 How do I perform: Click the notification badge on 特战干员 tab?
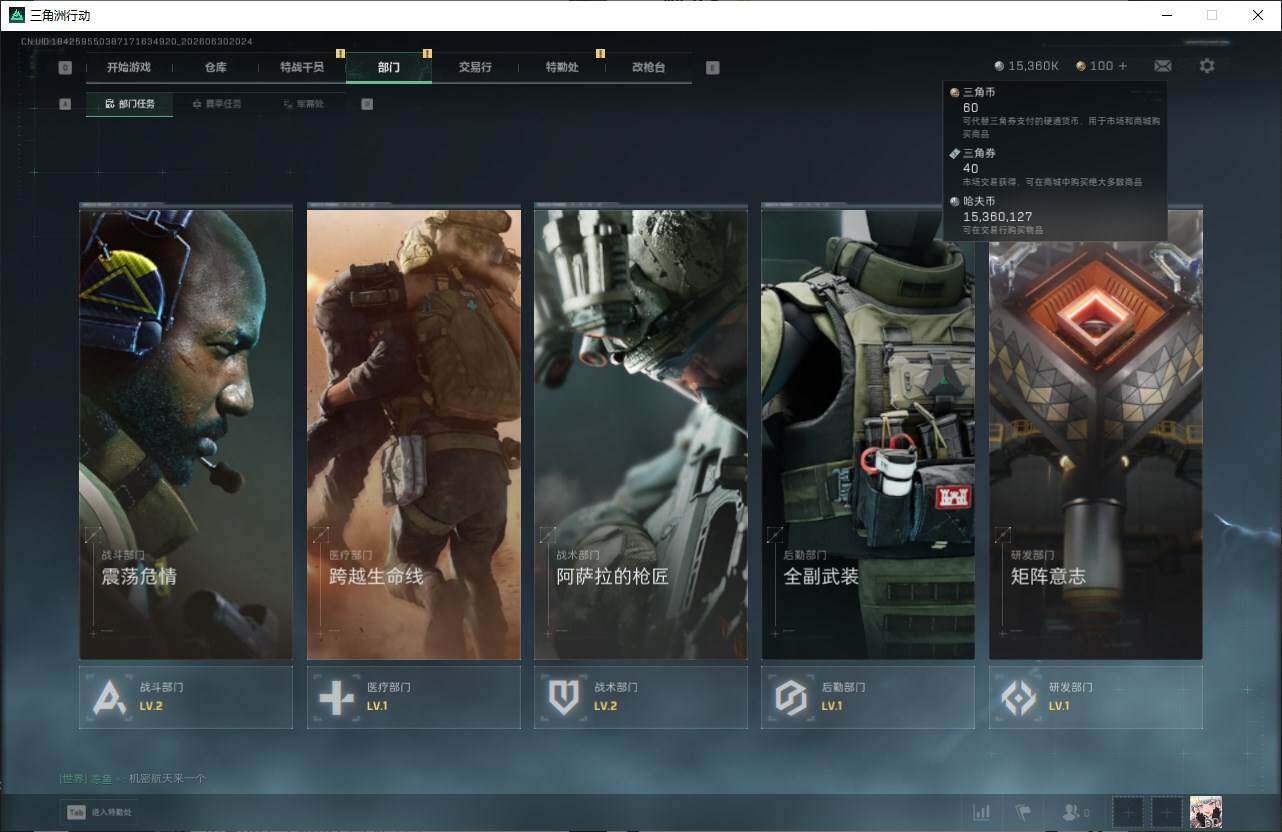tap(341, 53)
